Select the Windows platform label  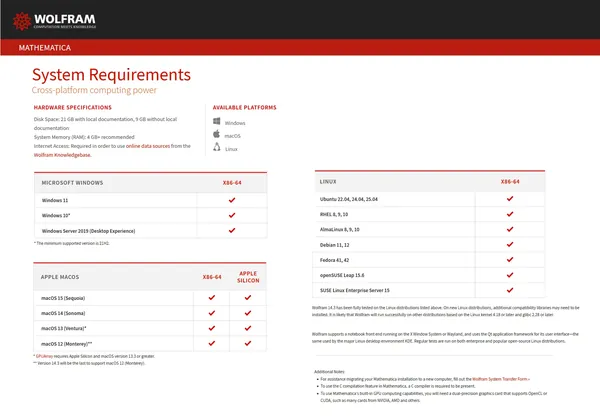coord(235,123)
